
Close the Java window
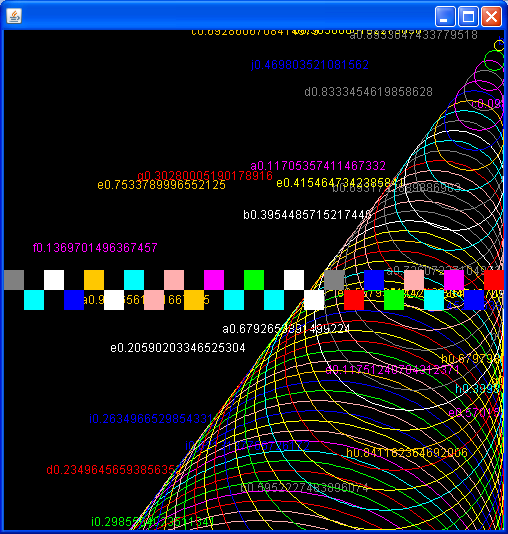[x=491, y=16]
